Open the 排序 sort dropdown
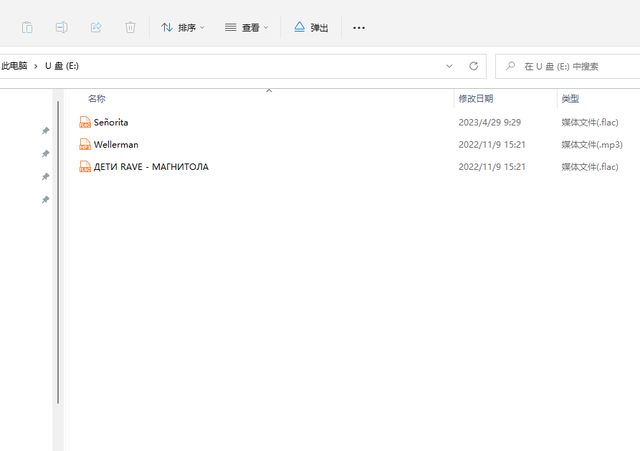The image size is (640, 451). point(182,27)
